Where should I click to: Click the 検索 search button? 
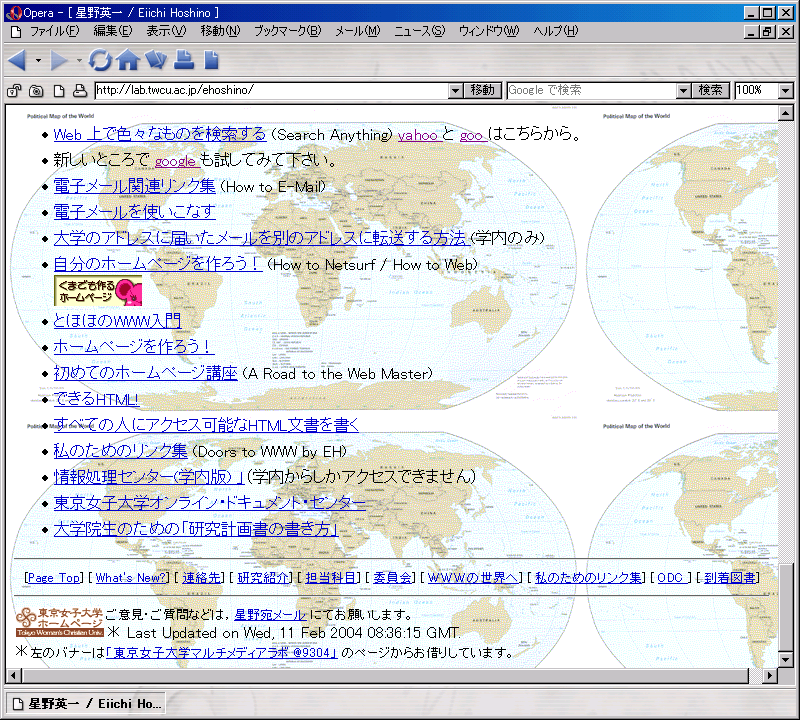coord(710,91)
